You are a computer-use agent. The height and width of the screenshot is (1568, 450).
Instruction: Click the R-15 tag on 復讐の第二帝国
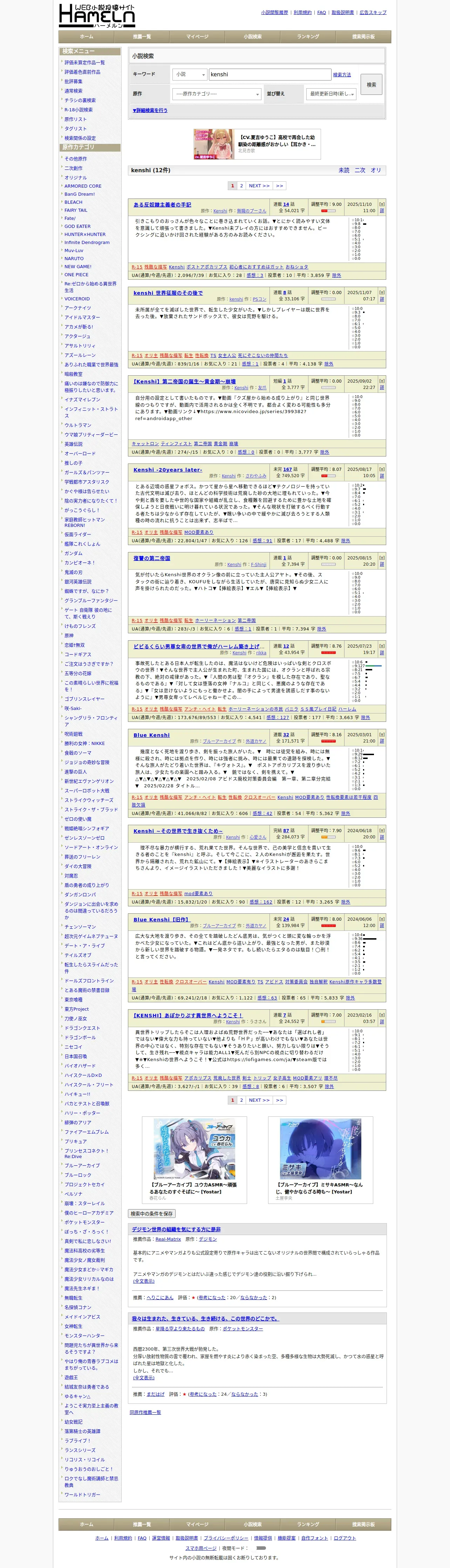tap(137, 620)
